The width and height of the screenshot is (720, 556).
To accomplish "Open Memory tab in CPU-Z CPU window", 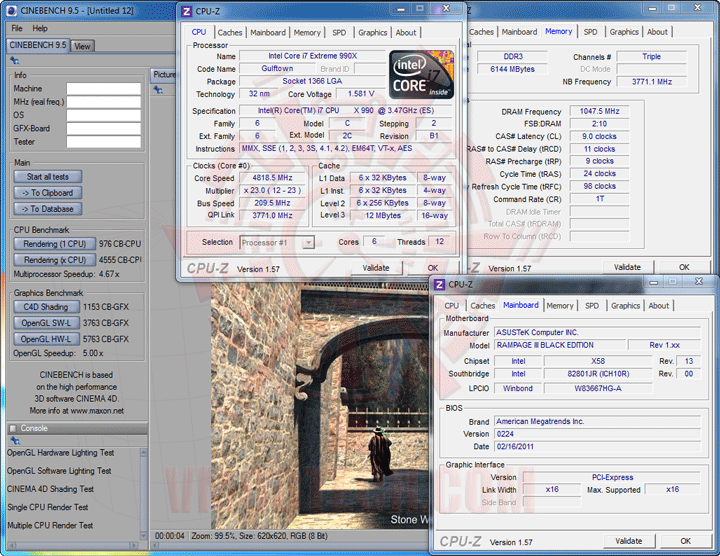I will point(307,33).
